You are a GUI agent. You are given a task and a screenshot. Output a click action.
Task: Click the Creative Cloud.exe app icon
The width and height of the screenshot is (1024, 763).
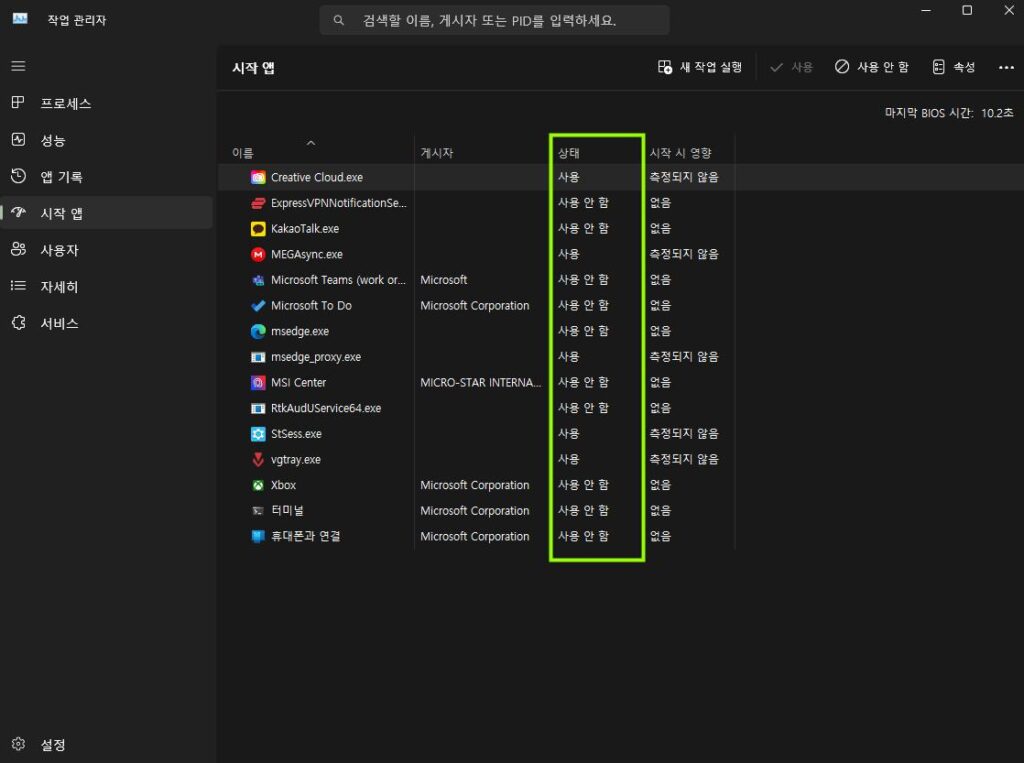click(258, 178)
